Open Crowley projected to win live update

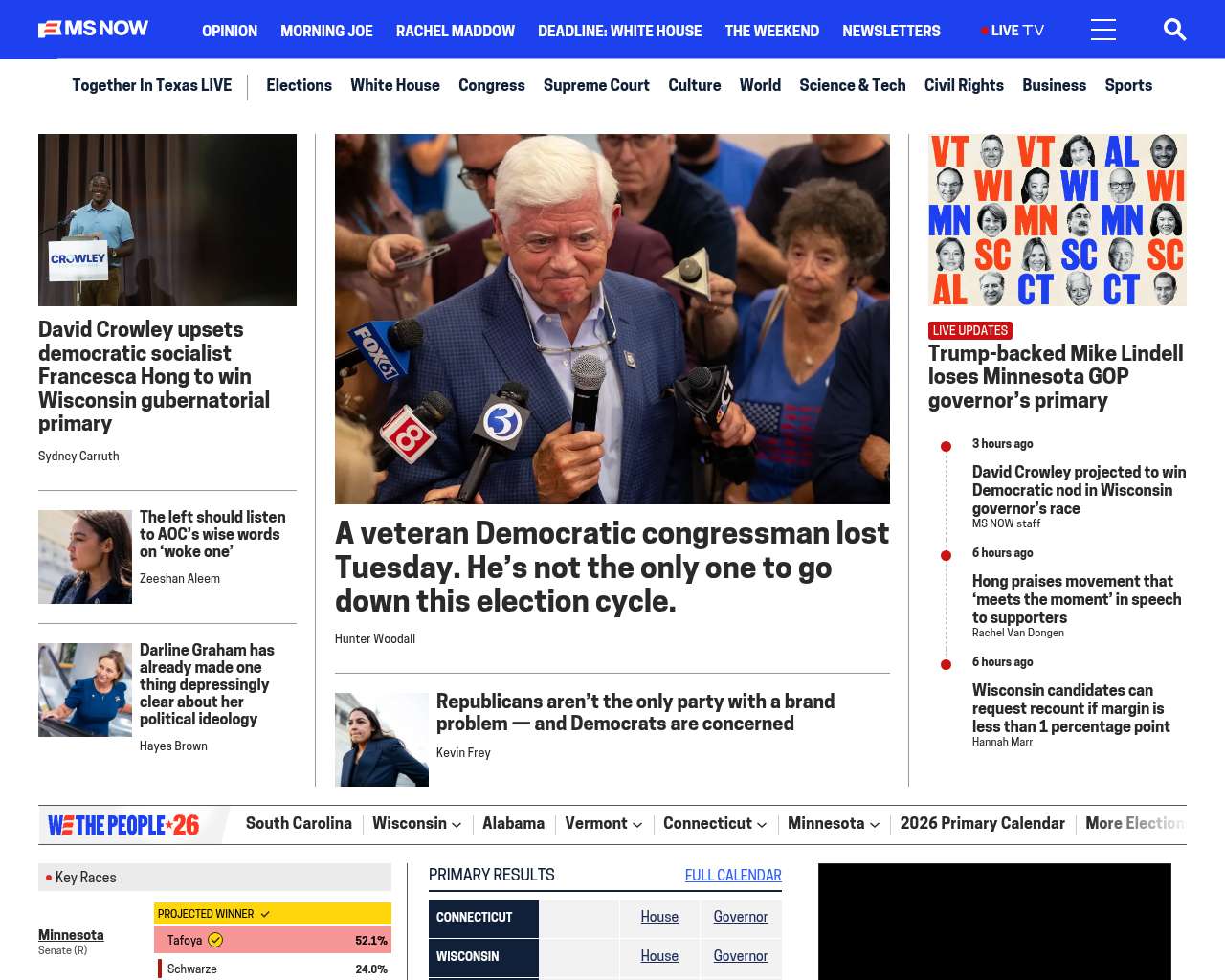(x=1079, y=490)
